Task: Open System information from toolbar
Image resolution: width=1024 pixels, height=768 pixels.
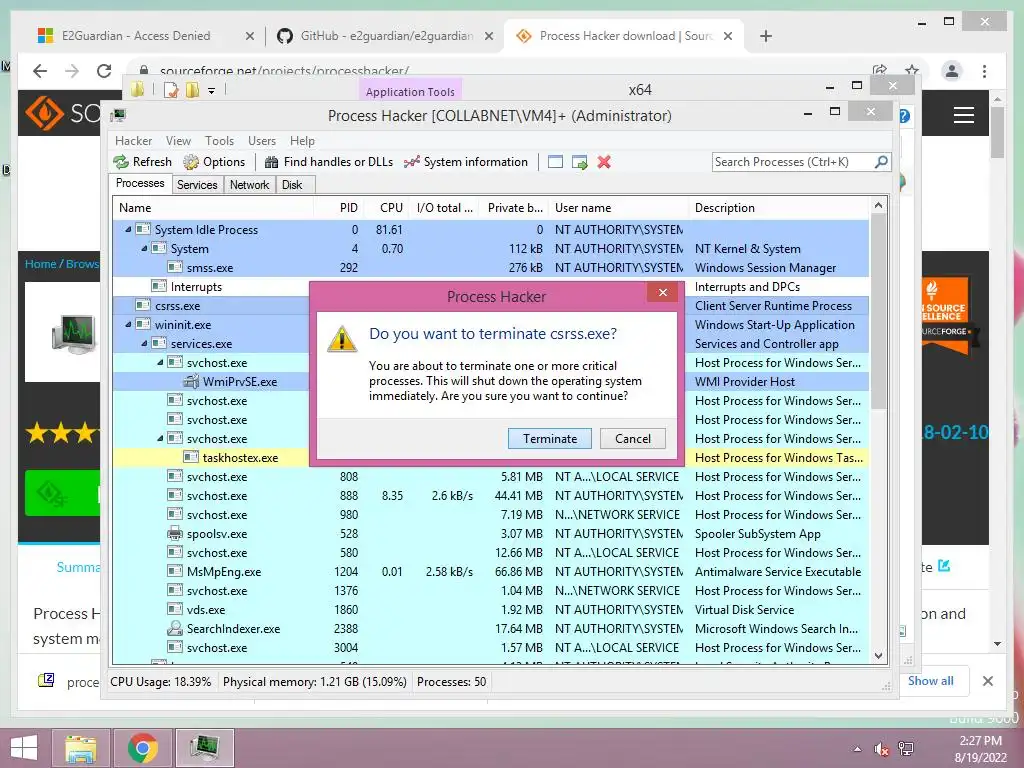Action: (466, 162)
